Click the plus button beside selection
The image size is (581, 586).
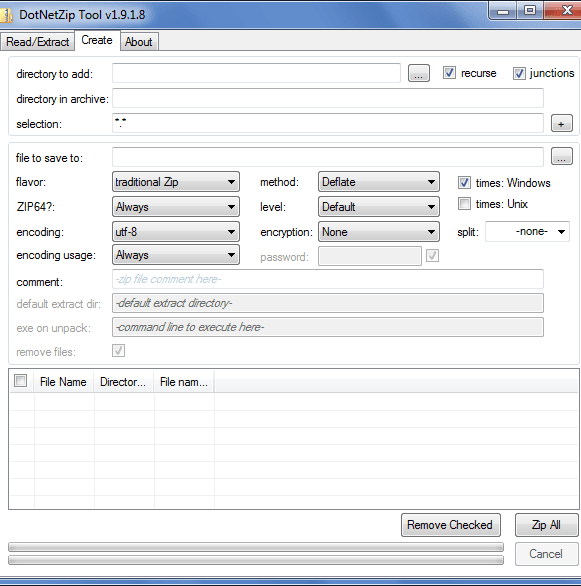(x=562, y=123)
